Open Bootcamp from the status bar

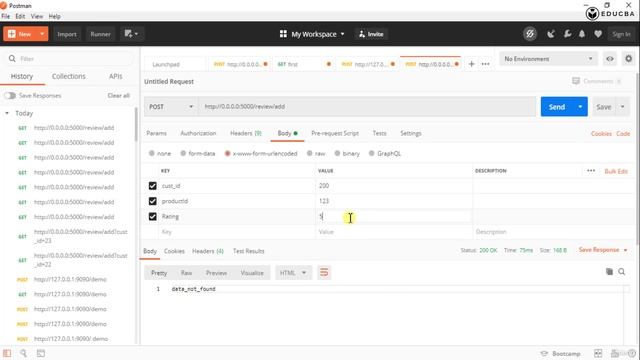point(560,353)
